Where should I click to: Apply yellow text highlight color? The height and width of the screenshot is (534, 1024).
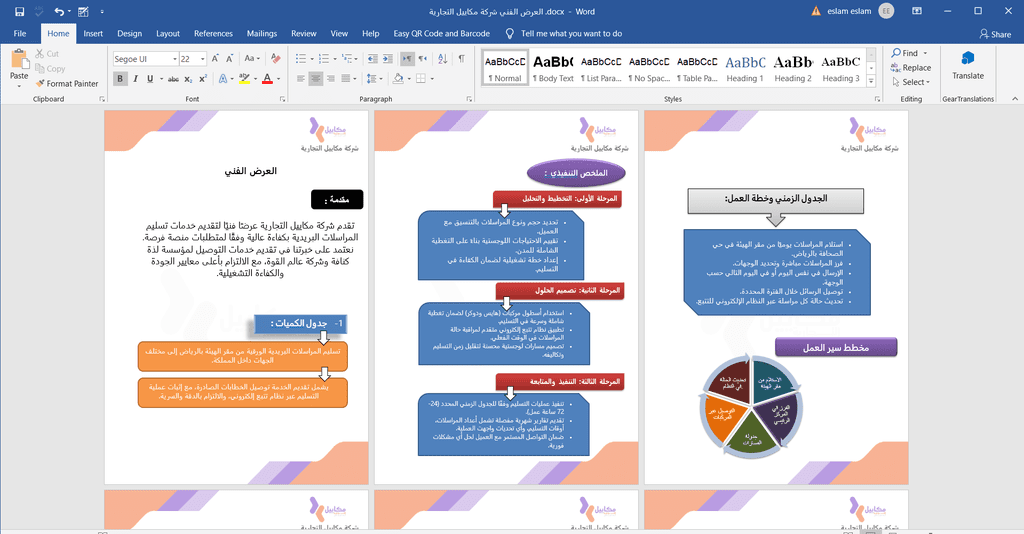244,79
